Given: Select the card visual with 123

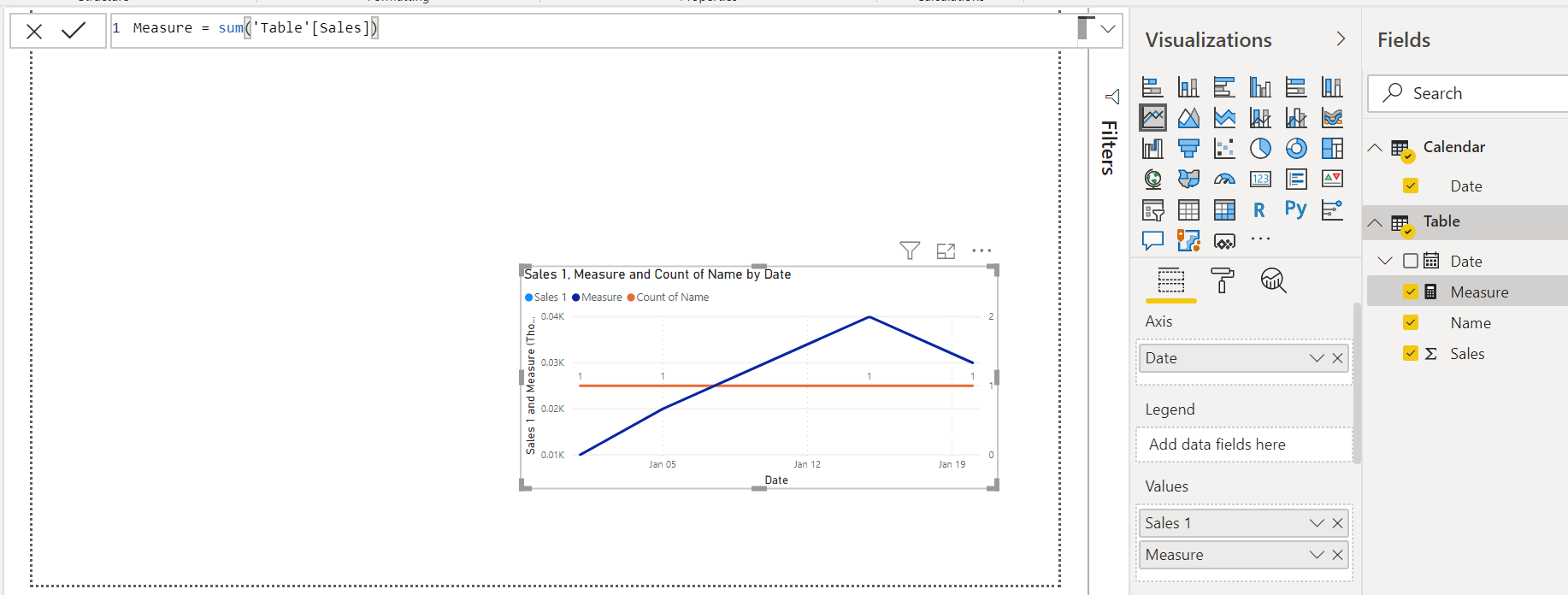Looking at the screenshot, I should click(x=1260, y=180).
